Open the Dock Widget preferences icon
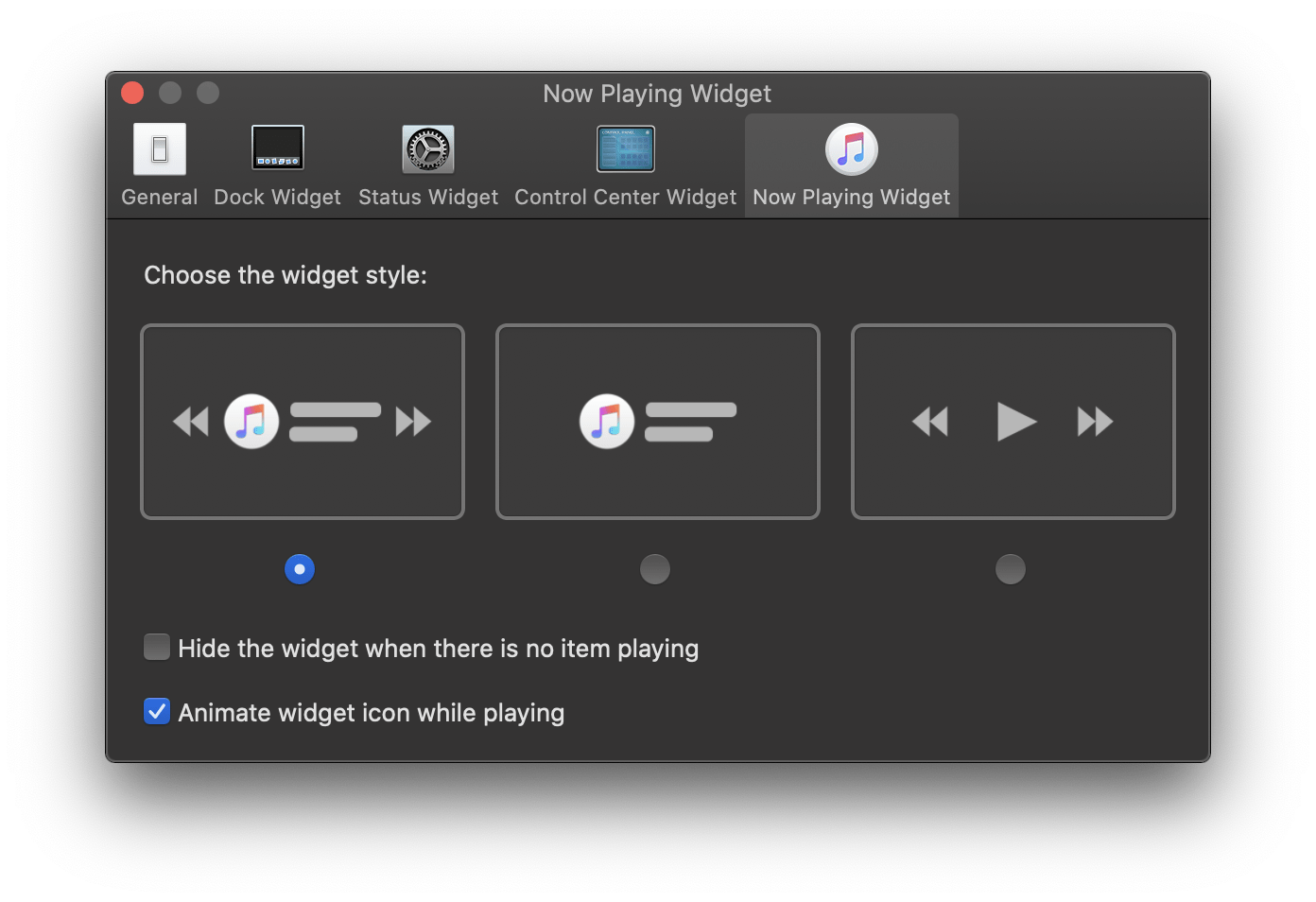This screenshot has height=902, width=1316. tap(278, 147)
